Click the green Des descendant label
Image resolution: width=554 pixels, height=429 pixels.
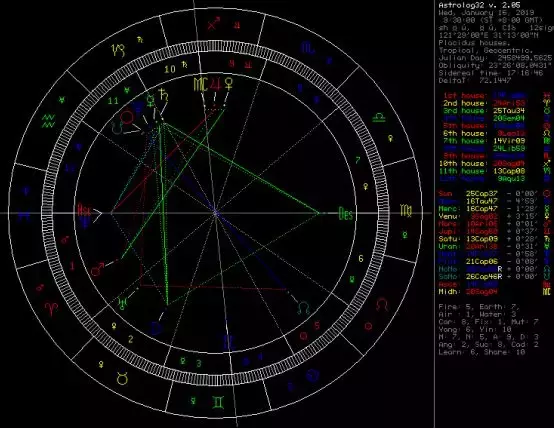click(x=346, y=213)
